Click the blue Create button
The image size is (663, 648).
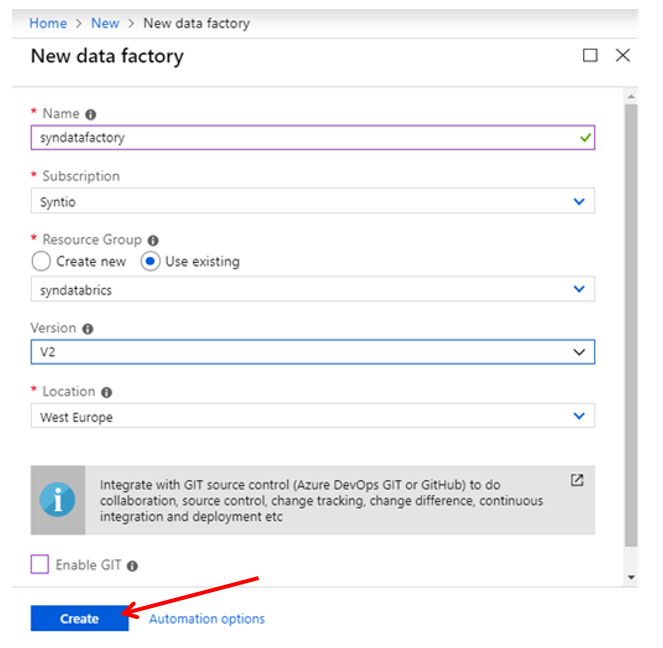click(79, 618)
